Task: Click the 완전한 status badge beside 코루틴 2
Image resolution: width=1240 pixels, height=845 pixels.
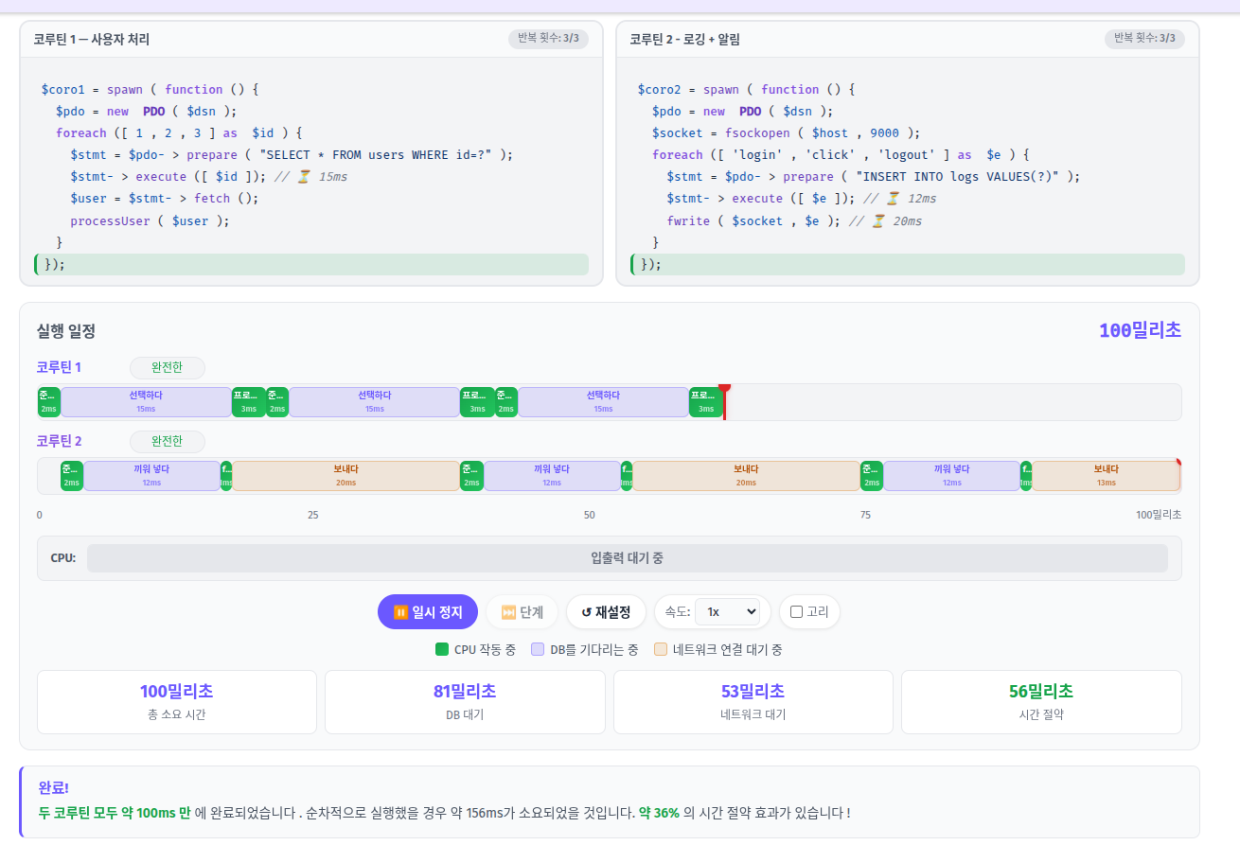Action: [x=167, y=441]
